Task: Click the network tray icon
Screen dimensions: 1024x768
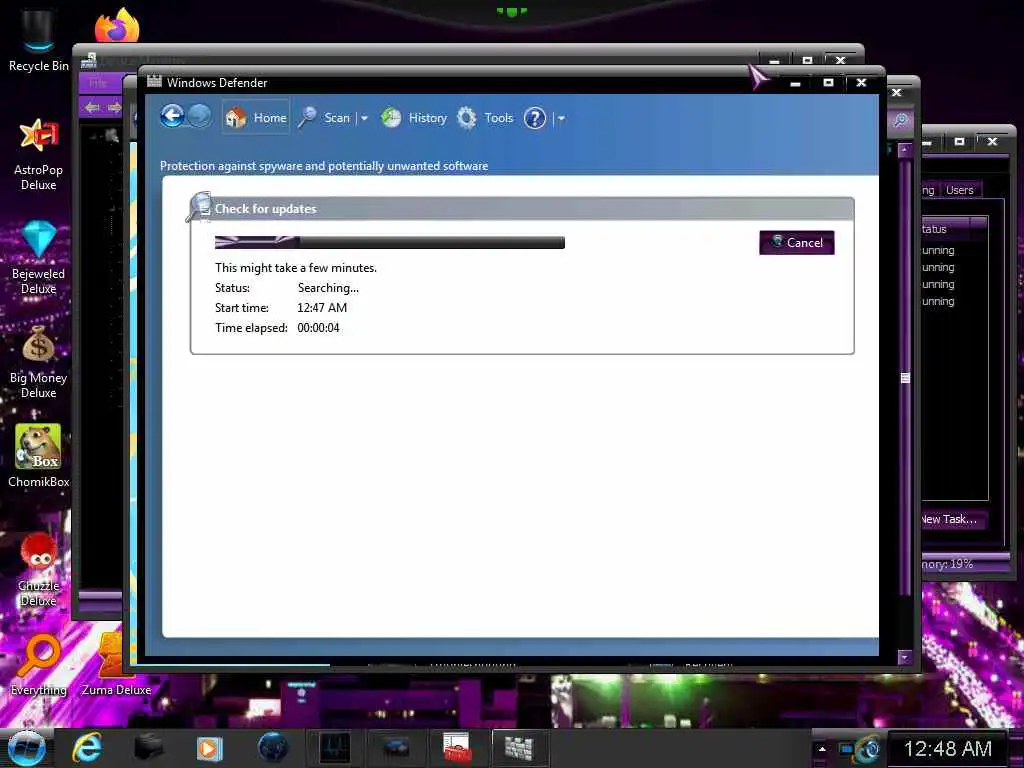Action: [847, 749]
